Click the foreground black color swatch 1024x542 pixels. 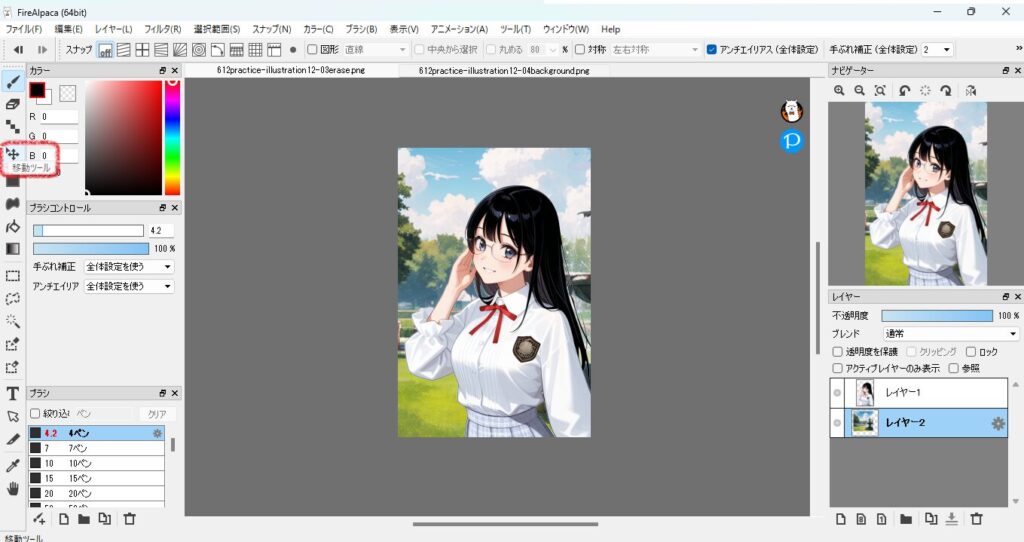(37, 90)
